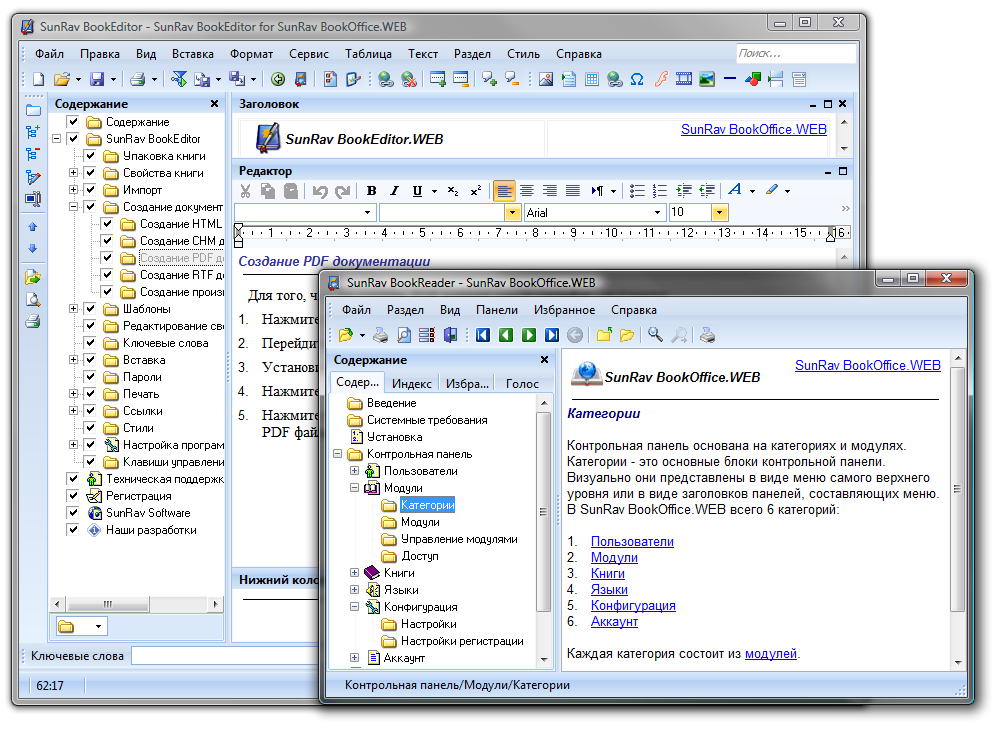1000x730 pixels.
Task: Click the green next page arrow in BookReader
Action: pyautogui.click(x=529, y=335)
